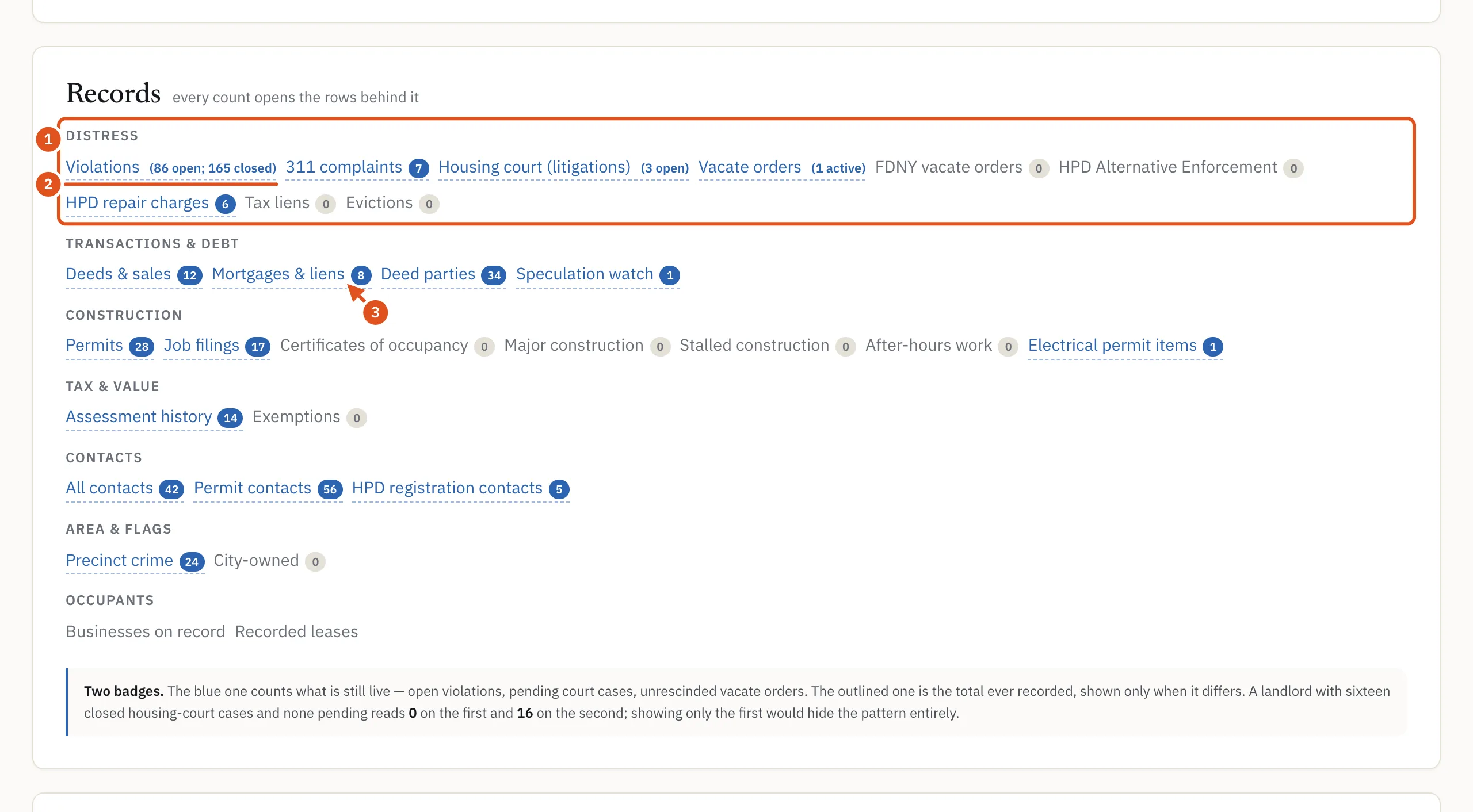Image resolution: width=1473 pixels, height=812 pixels.
Task: Open Electrical permit items link
Action: [1112, 346]
